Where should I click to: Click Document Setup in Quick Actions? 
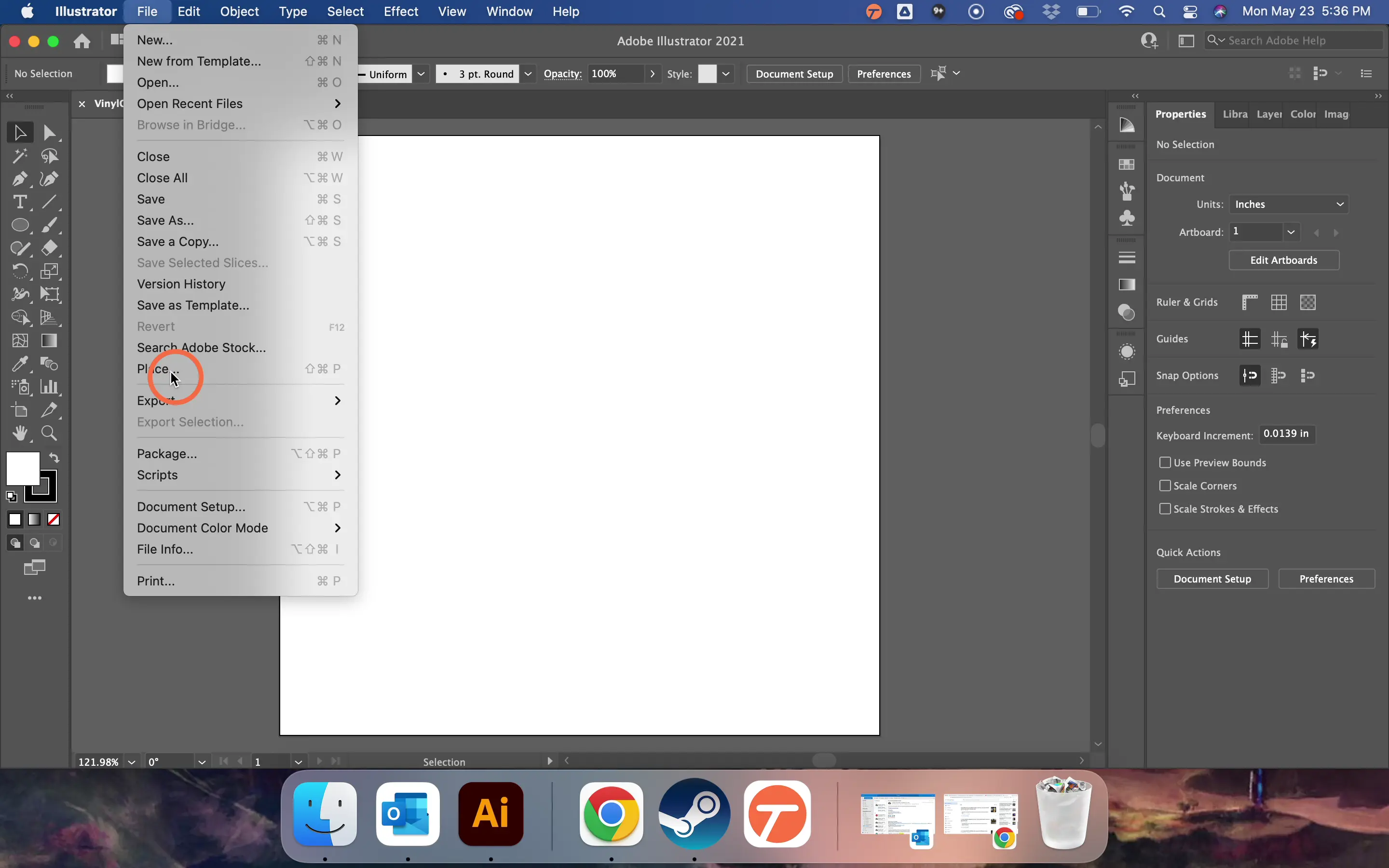tap(1212, 579)
